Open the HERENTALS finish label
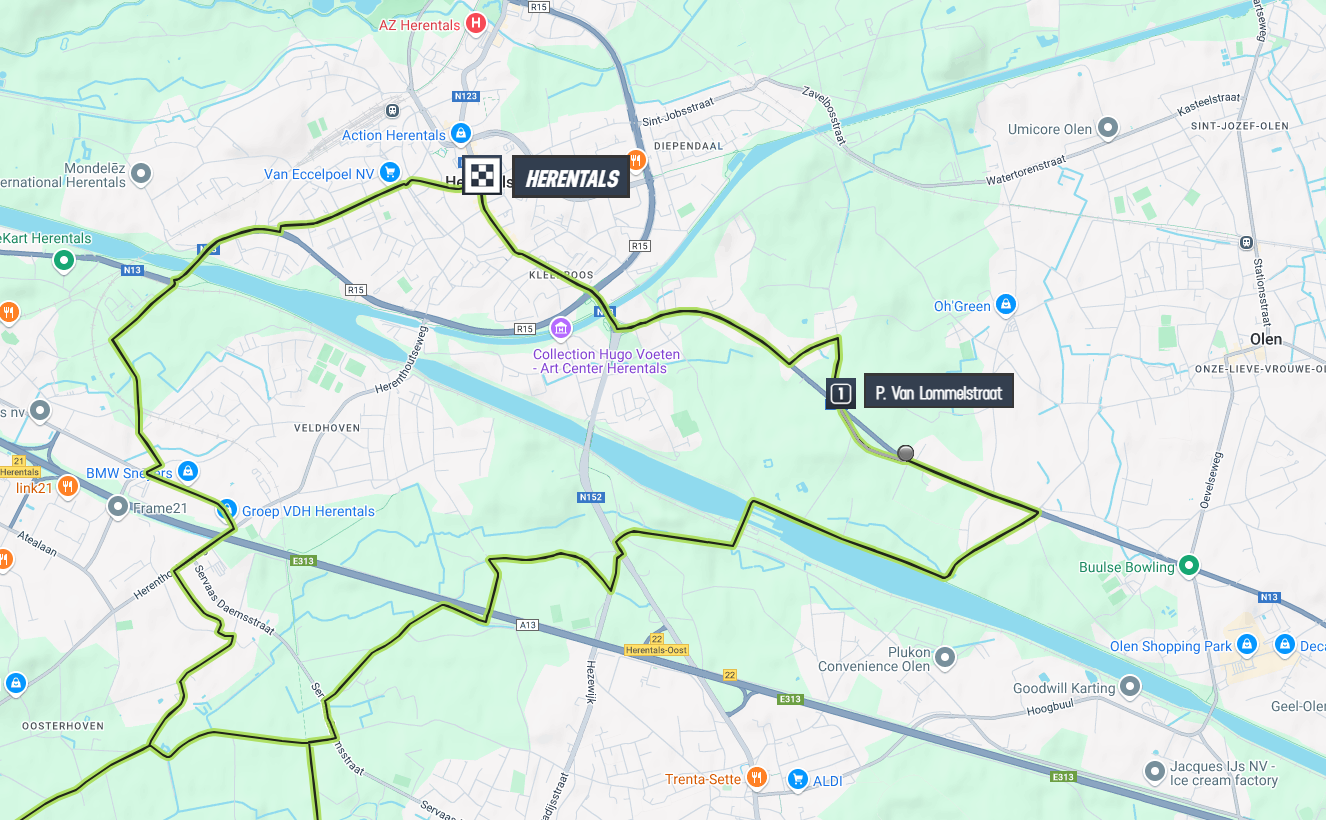 [x=571, y=177]
